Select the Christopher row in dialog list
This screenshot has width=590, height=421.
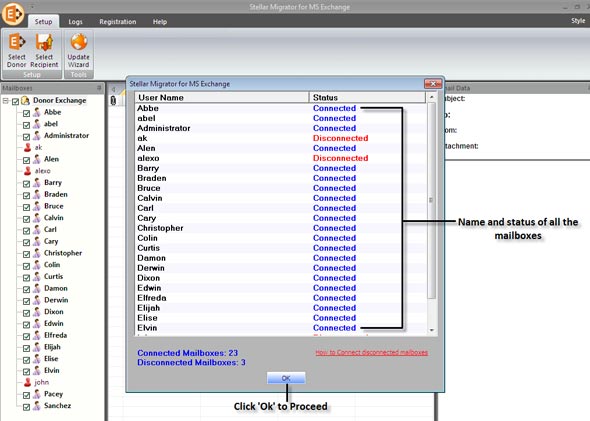[281, 228]
